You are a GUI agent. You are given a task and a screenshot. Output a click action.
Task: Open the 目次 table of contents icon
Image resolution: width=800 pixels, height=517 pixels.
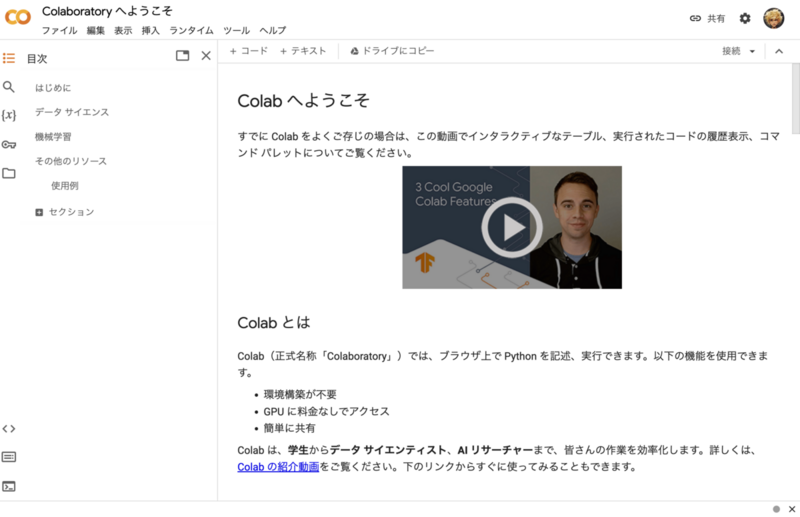click(9, 58)
